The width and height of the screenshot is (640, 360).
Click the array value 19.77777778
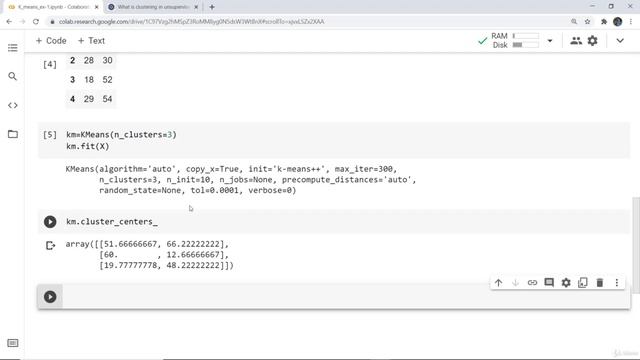click(130, 265)
